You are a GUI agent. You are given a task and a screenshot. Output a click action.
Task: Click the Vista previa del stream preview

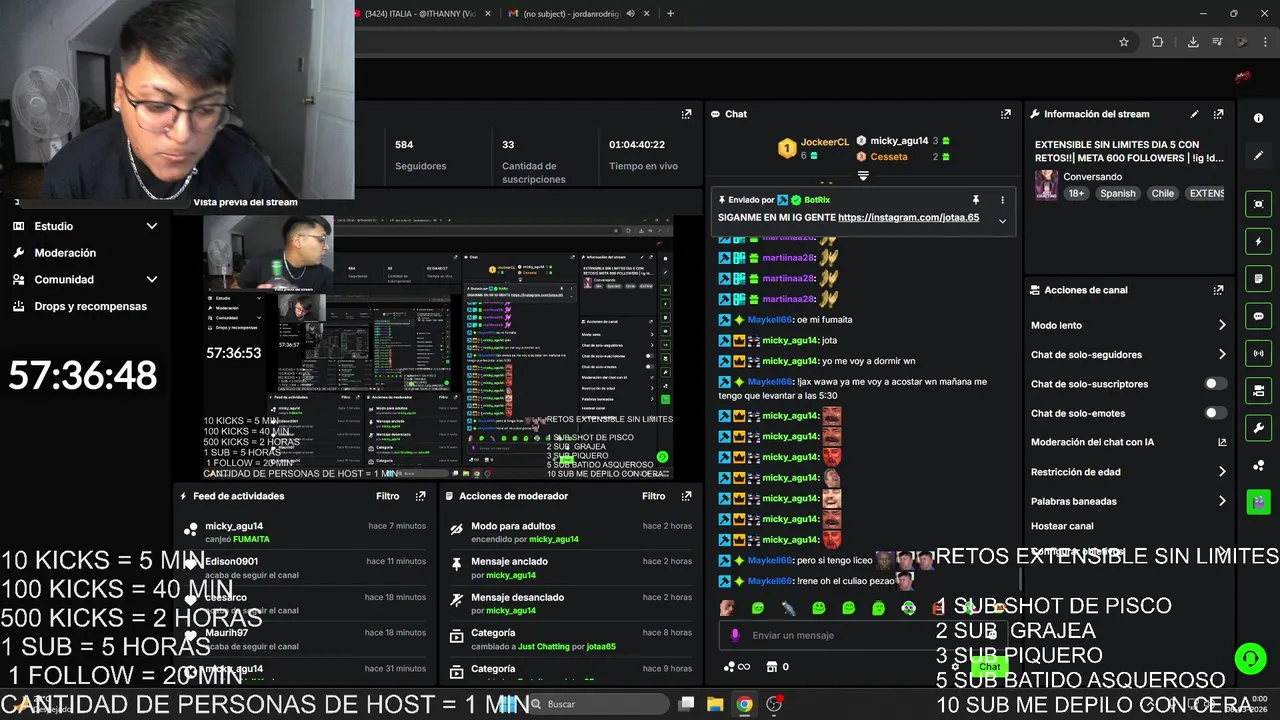click(x=438, y=347)
